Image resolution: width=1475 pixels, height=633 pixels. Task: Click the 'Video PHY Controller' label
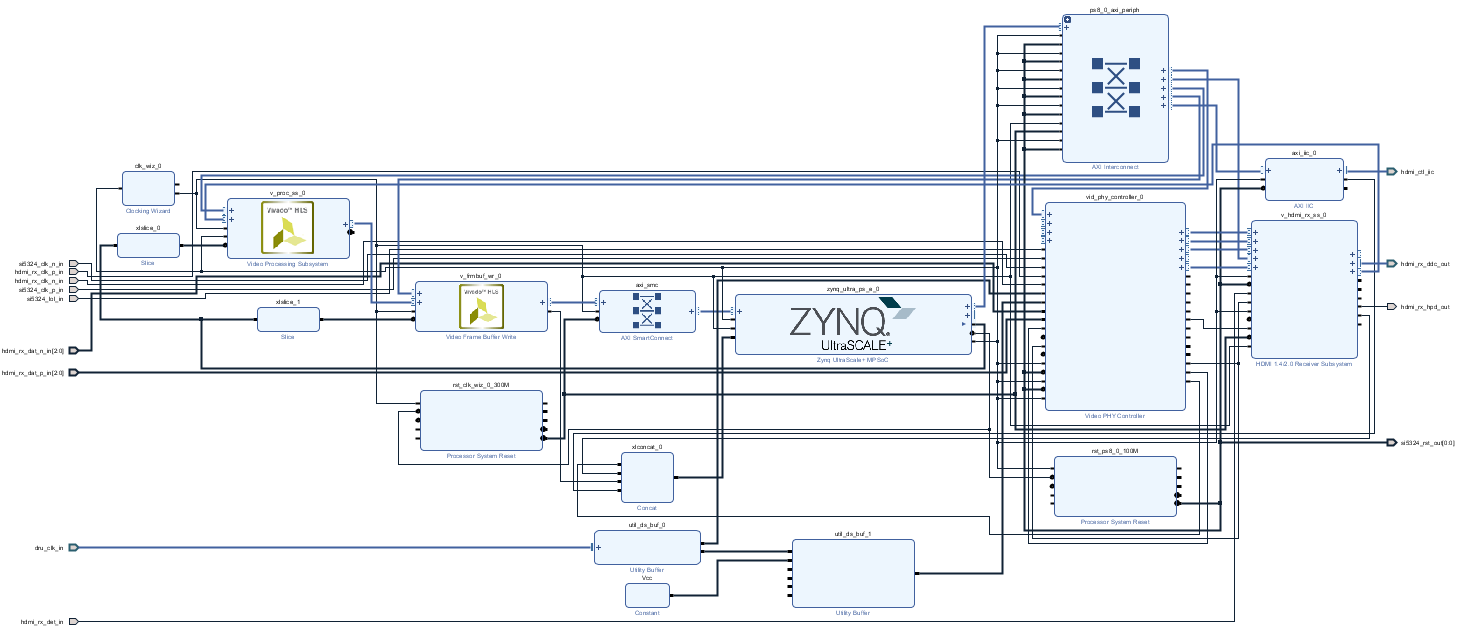click(x=1115, y=416)
